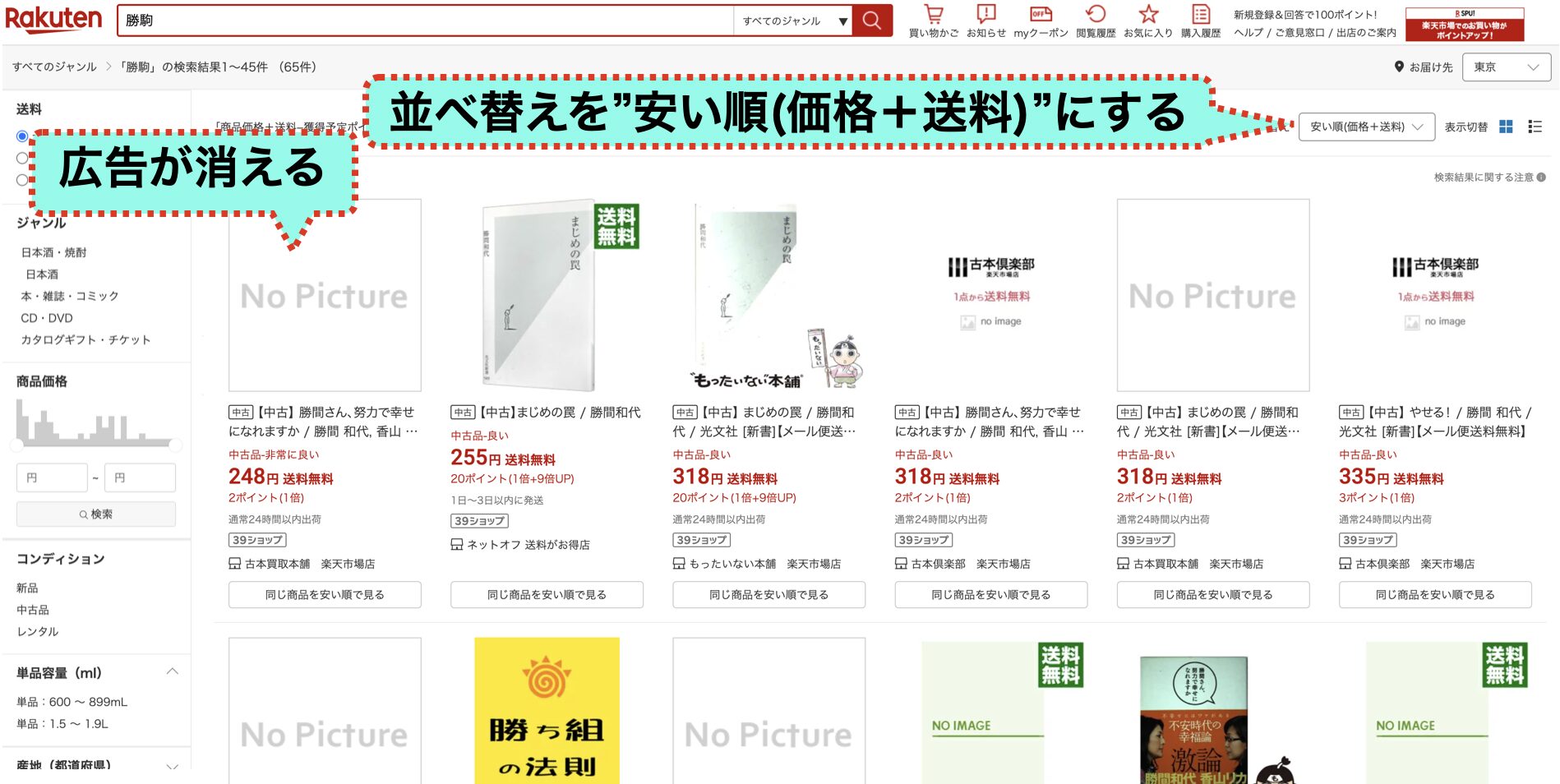Select the カタログギフト・チケット genre
1560x784 pixels.
85,339
